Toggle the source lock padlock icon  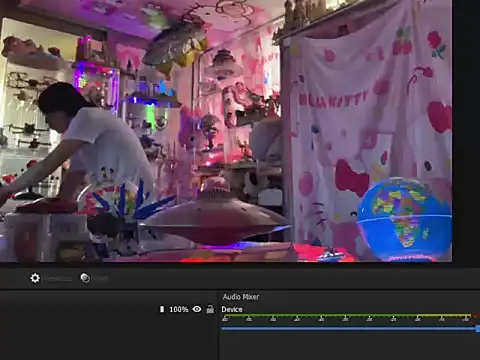pyautogui.click(x=210, y=309)
